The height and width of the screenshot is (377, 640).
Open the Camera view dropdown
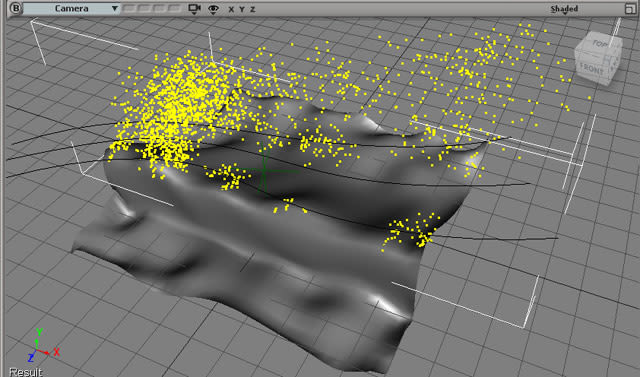[x=71, y=8]
